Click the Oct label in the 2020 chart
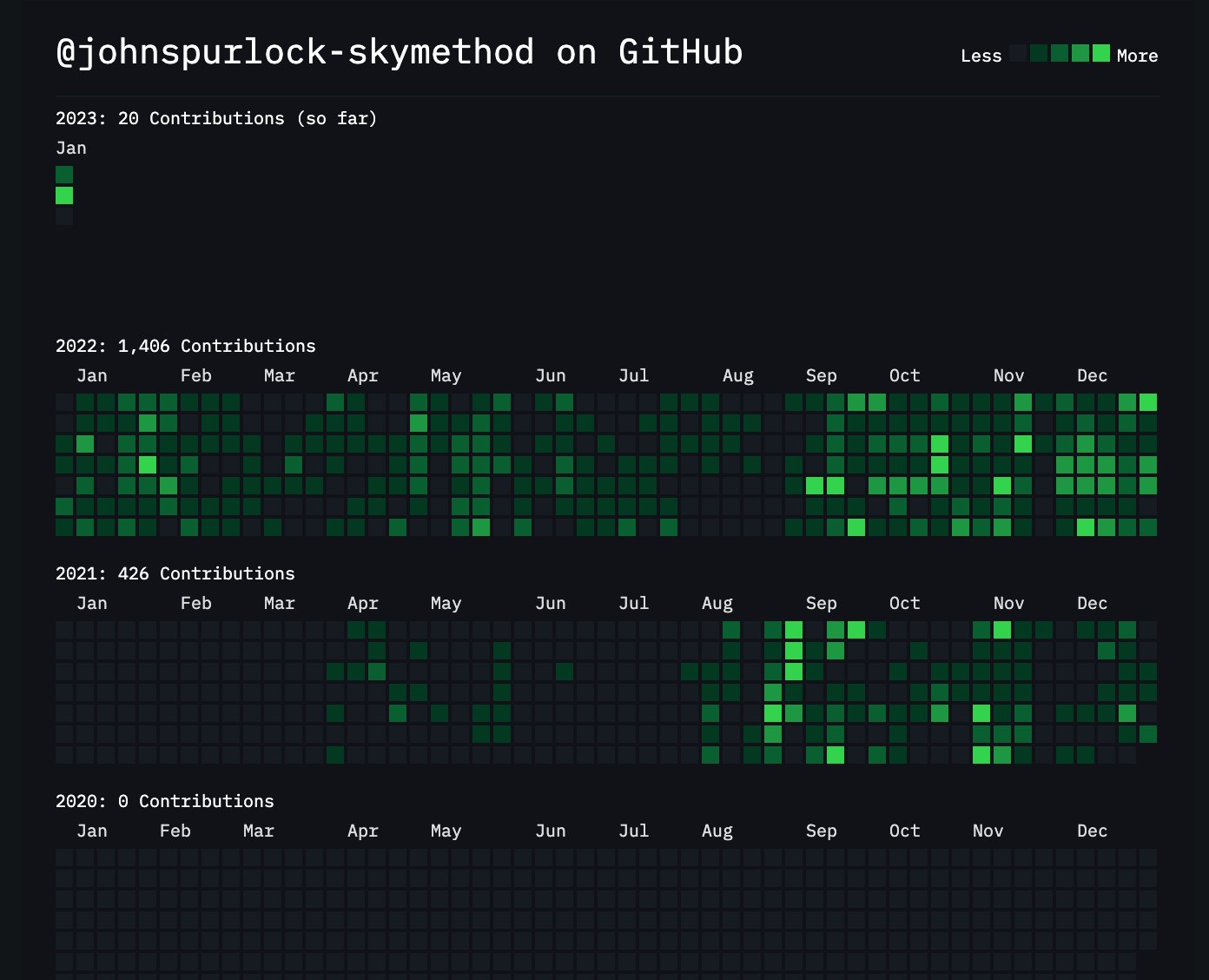Screen dimensions: 1209x980 click(905, 831)
